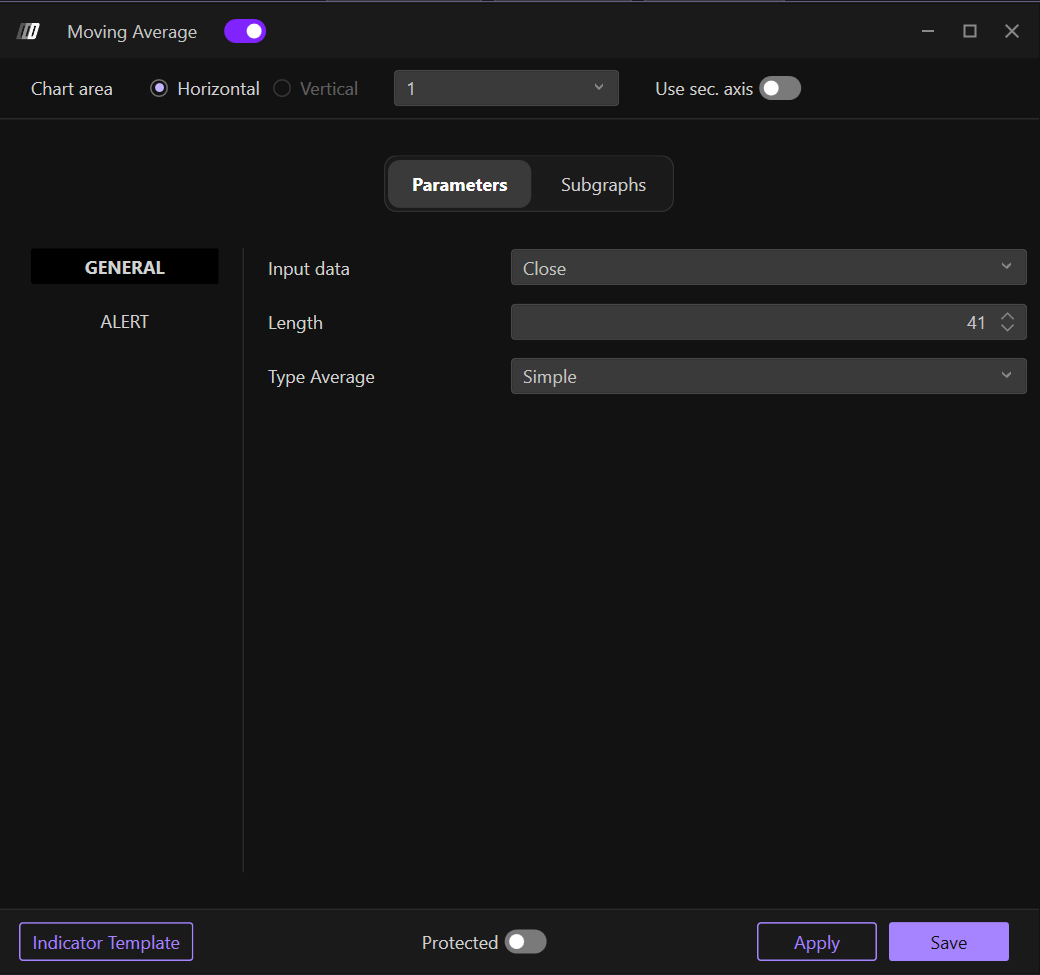This screenshot has height=975, width=1040.
Task: Open the Type Average dropdown
Action: 768,376
